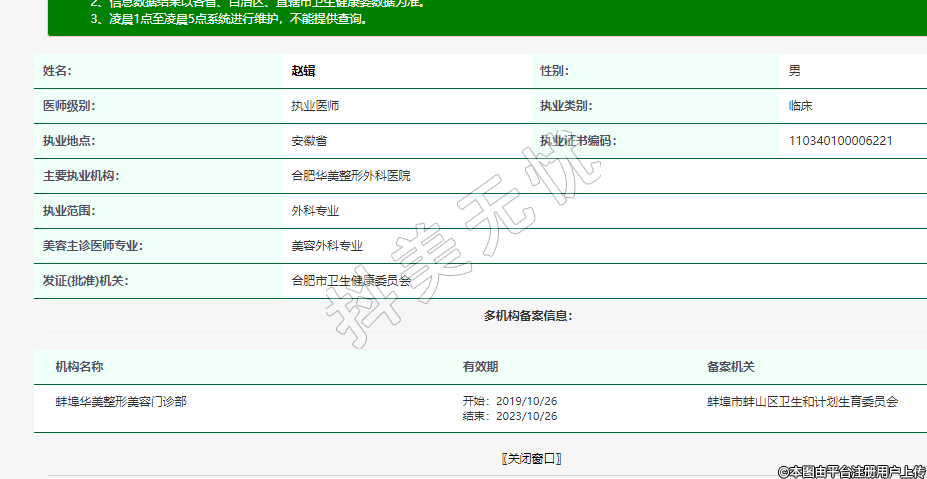
Task: Select the 临床 category value
Action: click(800, 106)
